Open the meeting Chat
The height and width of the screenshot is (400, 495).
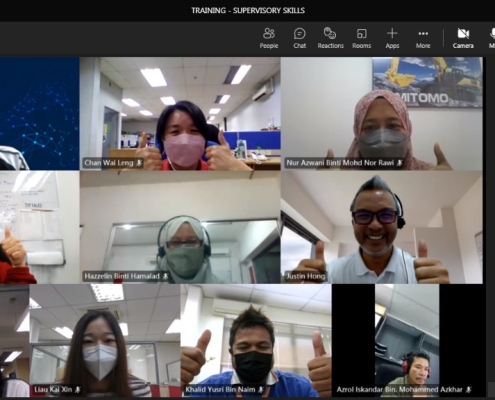coord(299,38)
